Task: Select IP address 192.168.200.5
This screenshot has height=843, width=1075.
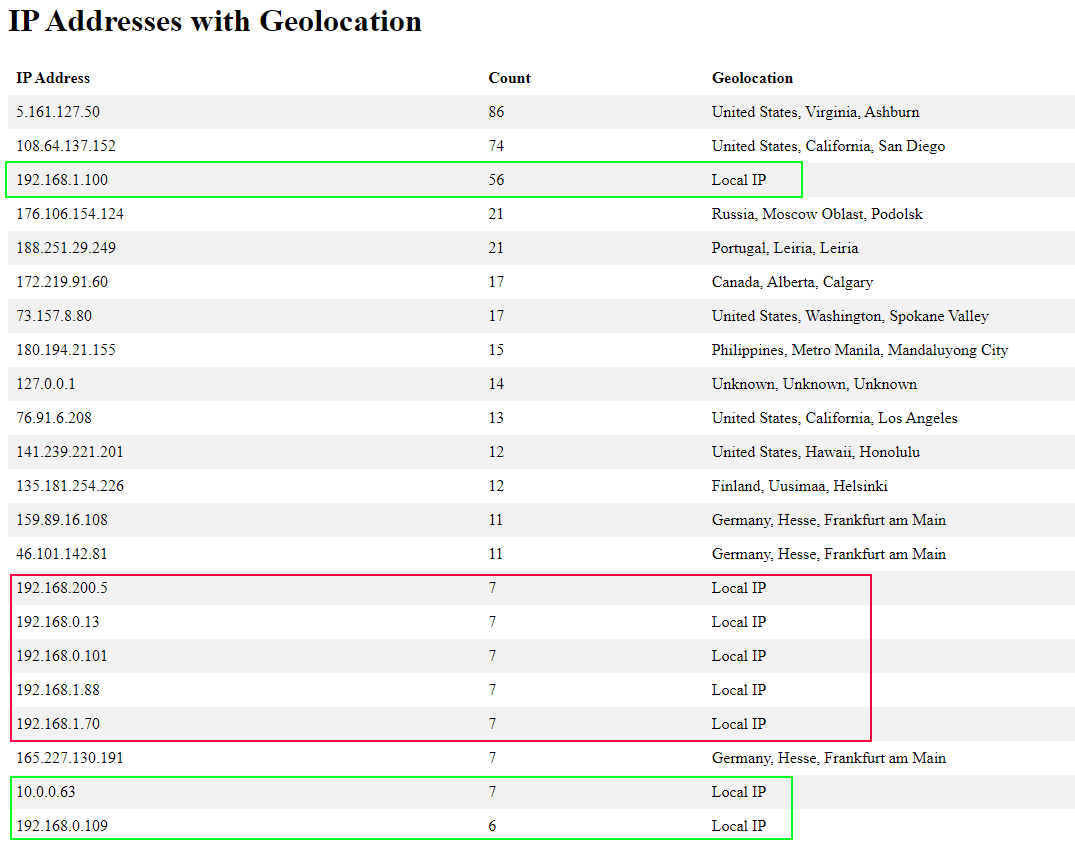Action: coord(62,588)
